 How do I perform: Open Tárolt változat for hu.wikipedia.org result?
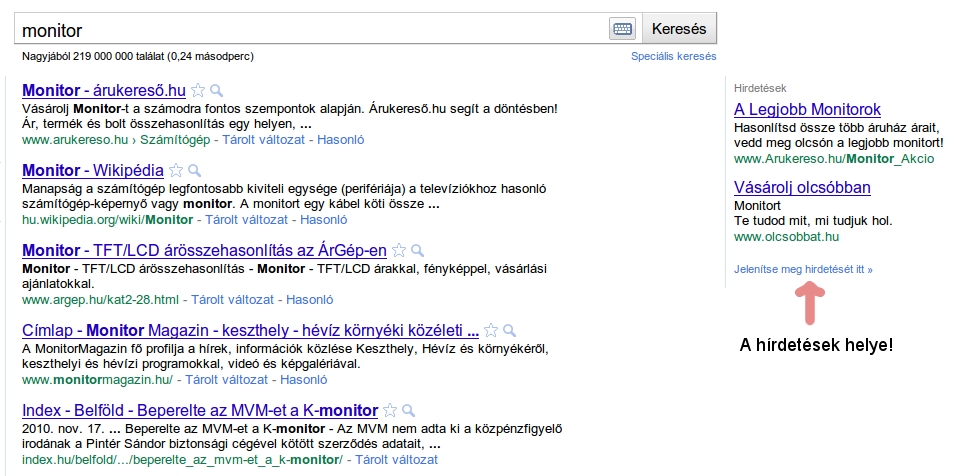246,219
